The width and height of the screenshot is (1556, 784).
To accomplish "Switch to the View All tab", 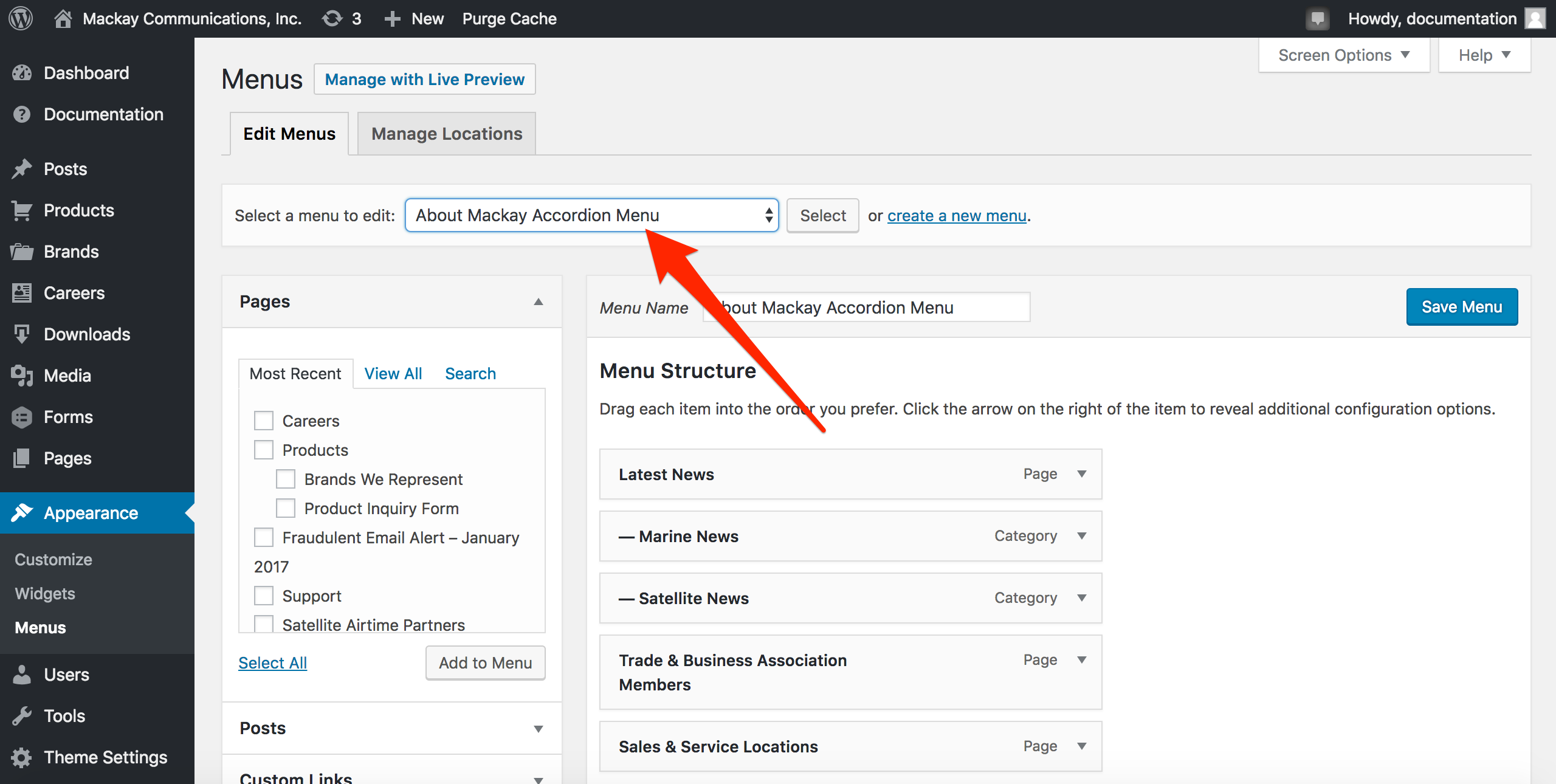I will (393, 374).
